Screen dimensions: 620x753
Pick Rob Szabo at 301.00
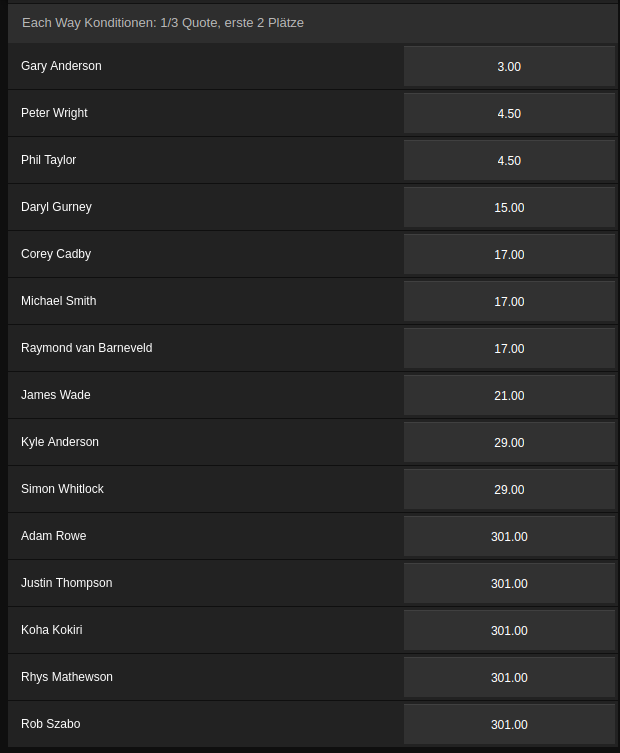point(509,725)
